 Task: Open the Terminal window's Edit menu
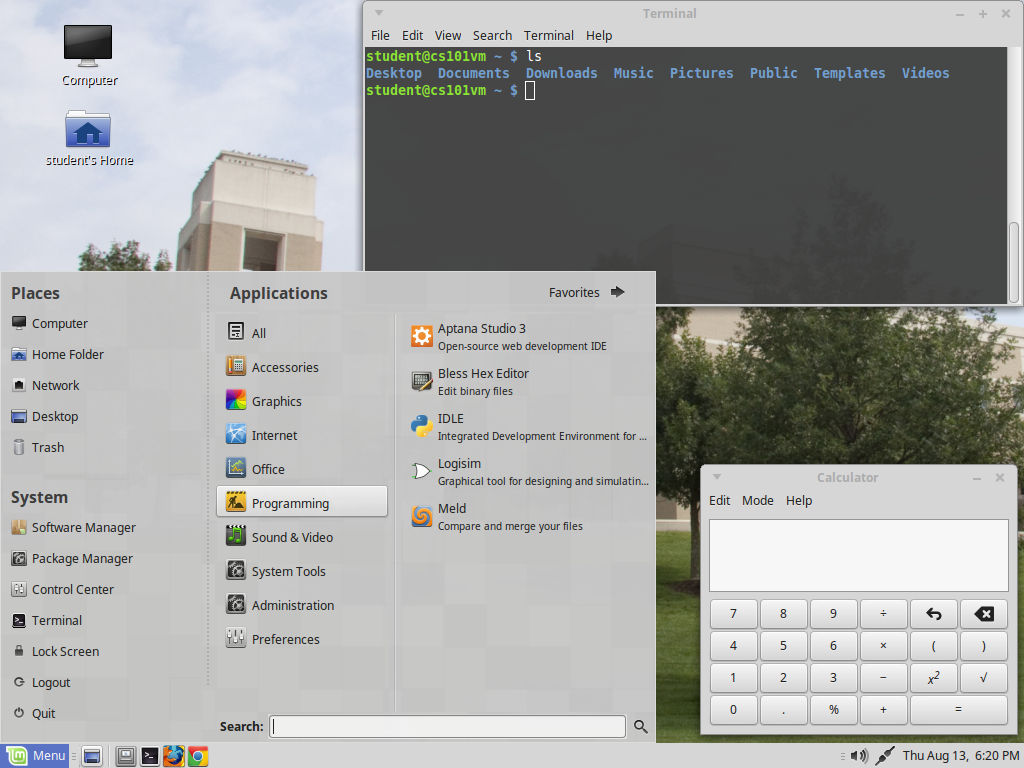(412, 35)
